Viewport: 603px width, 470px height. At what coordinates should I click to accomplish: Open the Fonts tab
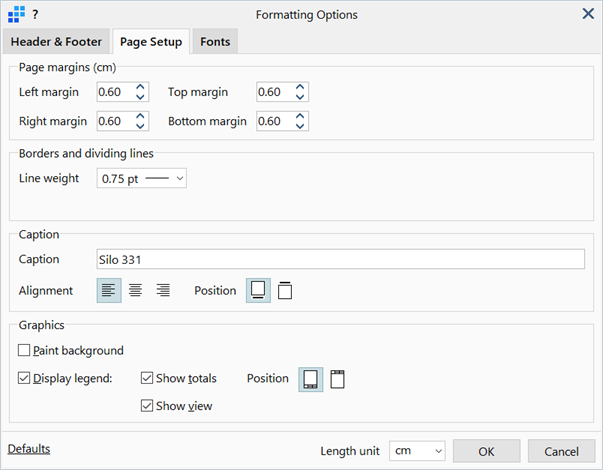click(215, 42)
